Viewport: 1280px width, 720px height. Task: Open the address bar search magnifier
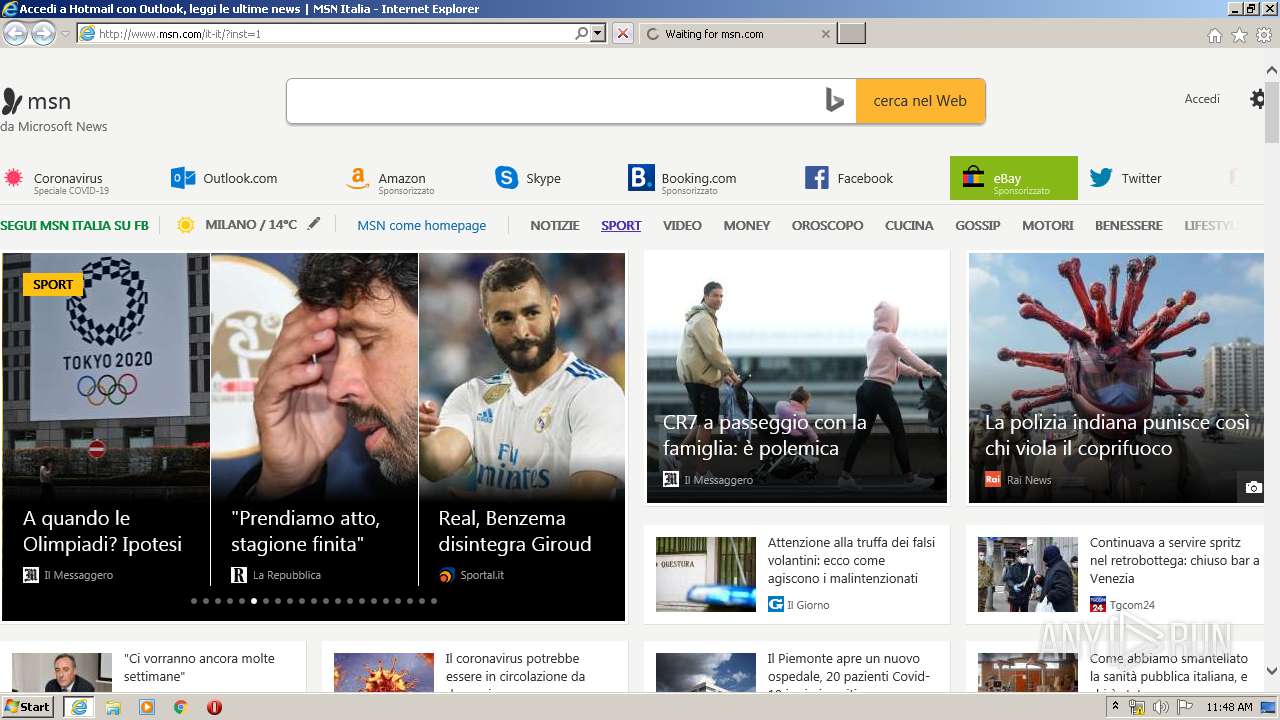[581, 33]
